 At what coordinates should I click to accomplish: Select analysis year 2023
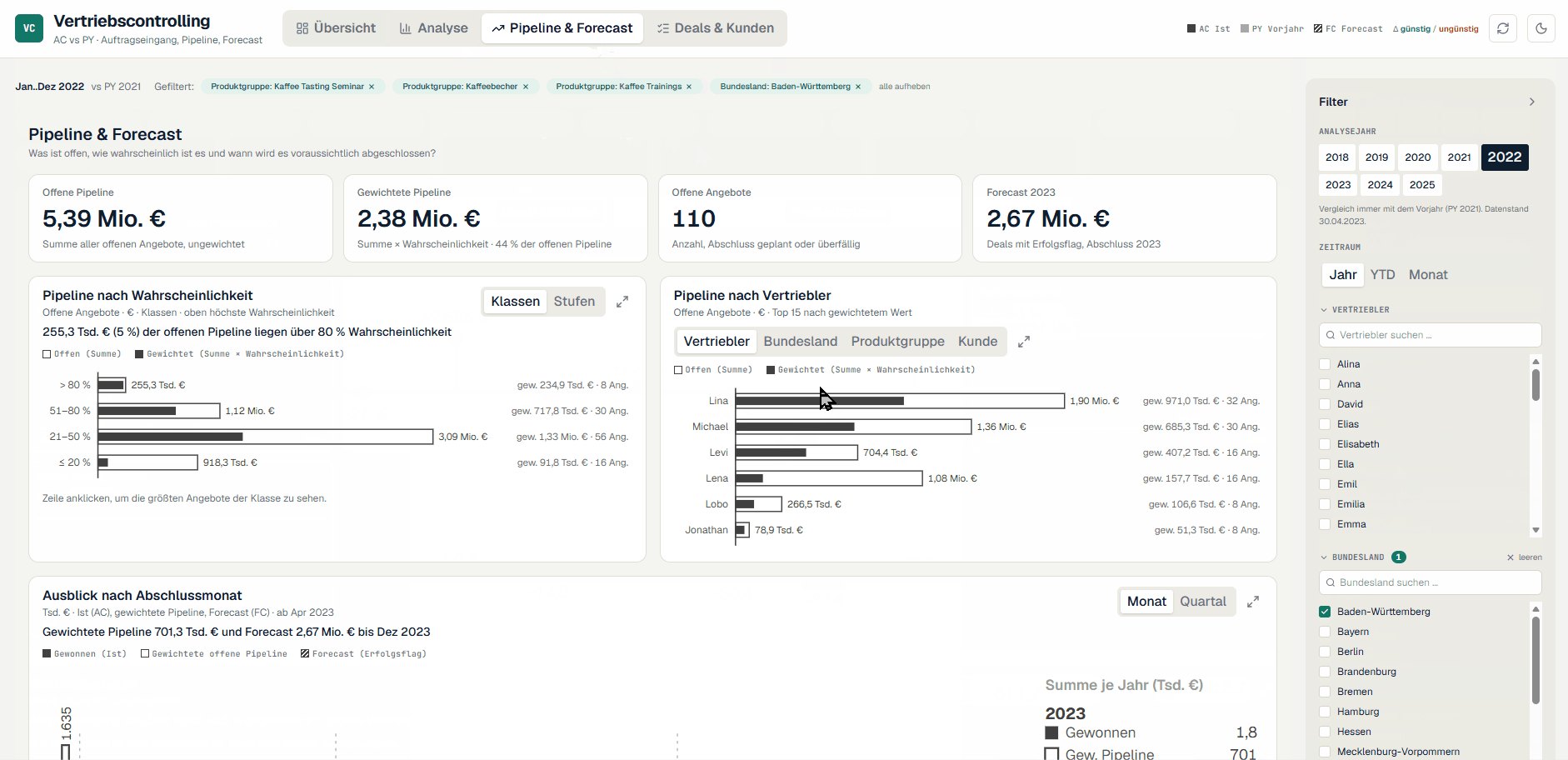point(1337,185)
